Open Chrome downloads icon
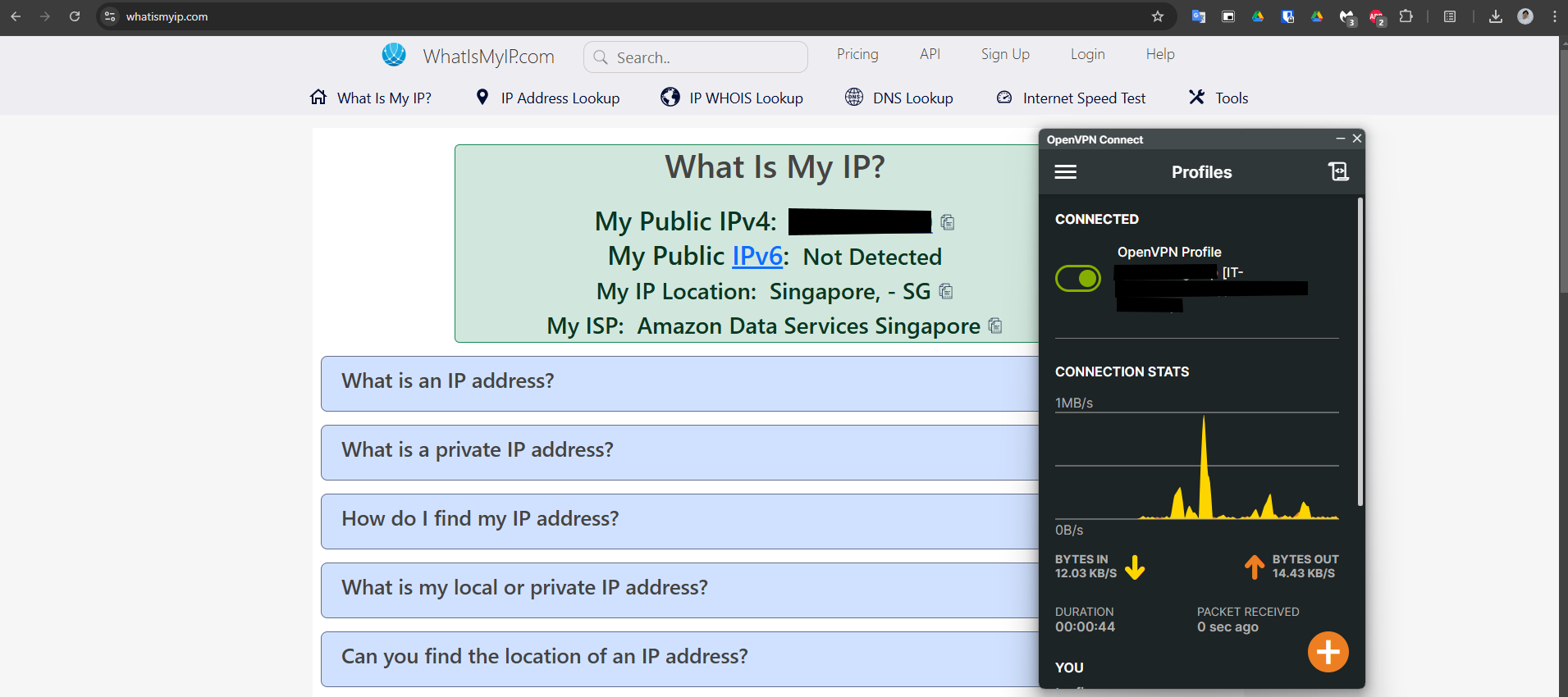The image size is (1568, 697). 1495,16
